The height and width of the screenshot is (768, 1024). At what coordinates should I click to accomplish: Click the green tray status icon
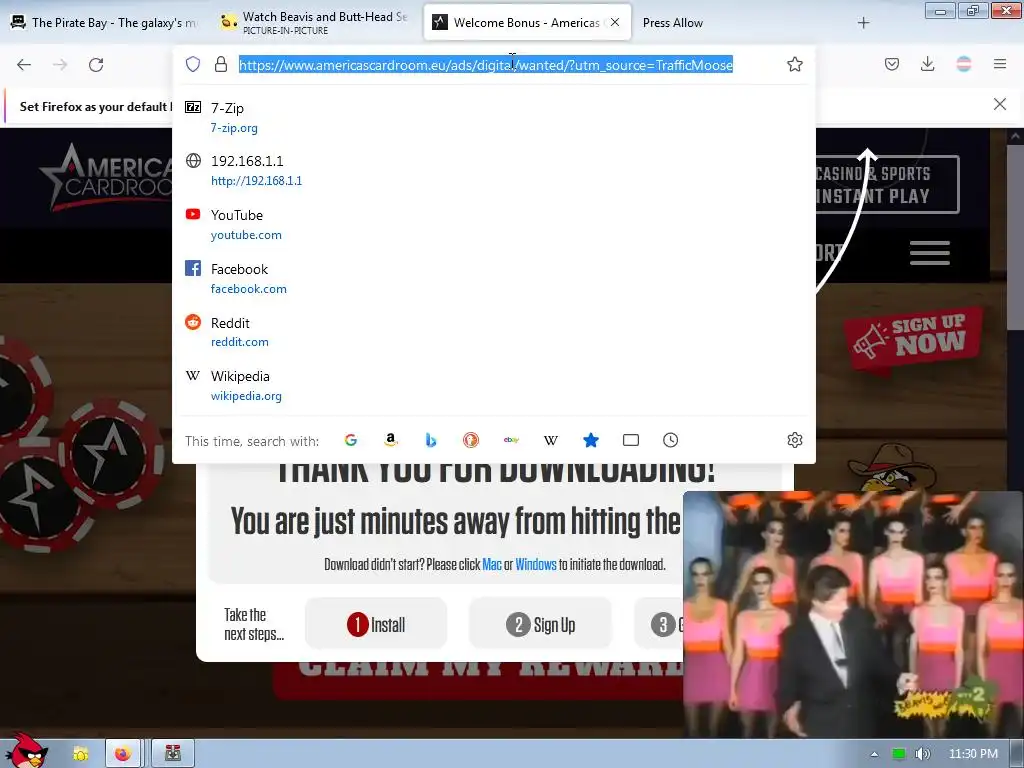899,754
